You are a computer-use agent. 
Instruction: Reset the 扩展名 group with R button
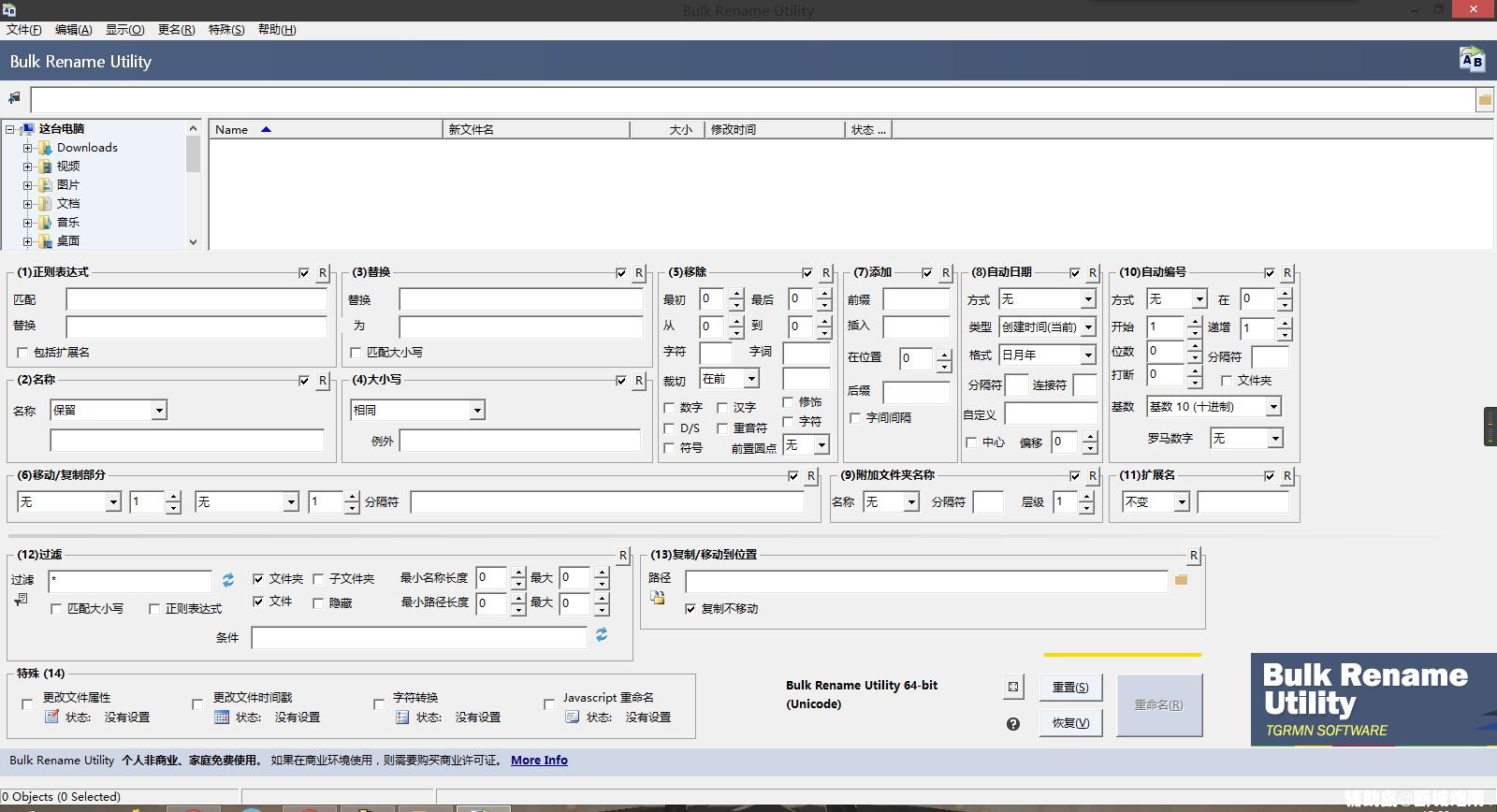click(x=1287, y=476)
